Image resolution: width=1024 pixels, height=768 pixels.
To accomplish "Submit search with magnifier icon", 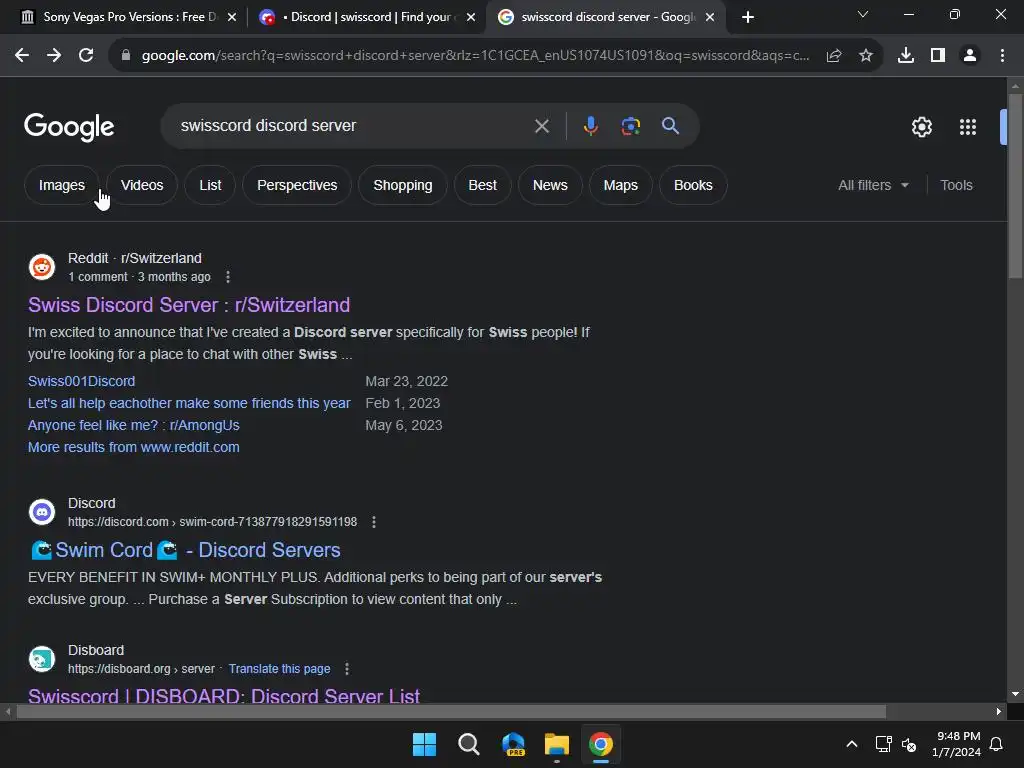I will [x=670, y=125].
